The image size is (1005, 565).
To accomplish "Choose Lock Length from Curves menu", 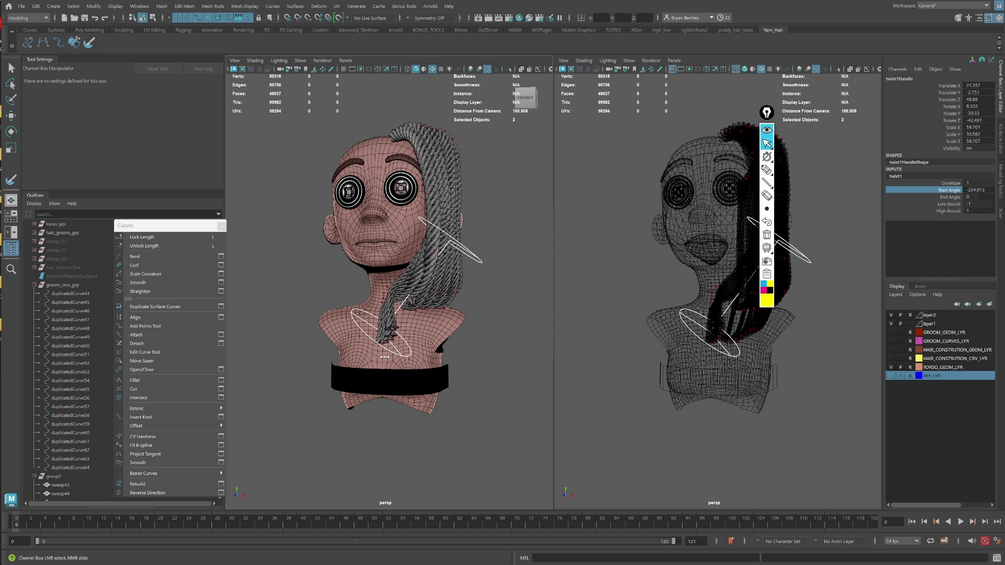I will (142, 237).
